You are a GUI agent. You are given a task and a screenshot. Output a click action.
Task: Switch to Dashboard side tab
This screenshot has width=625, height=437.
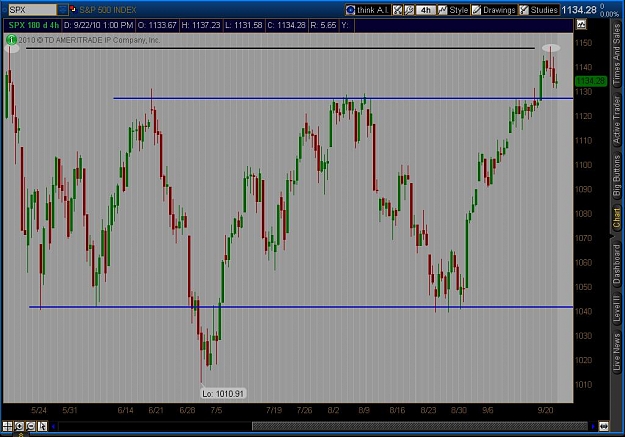617,265
